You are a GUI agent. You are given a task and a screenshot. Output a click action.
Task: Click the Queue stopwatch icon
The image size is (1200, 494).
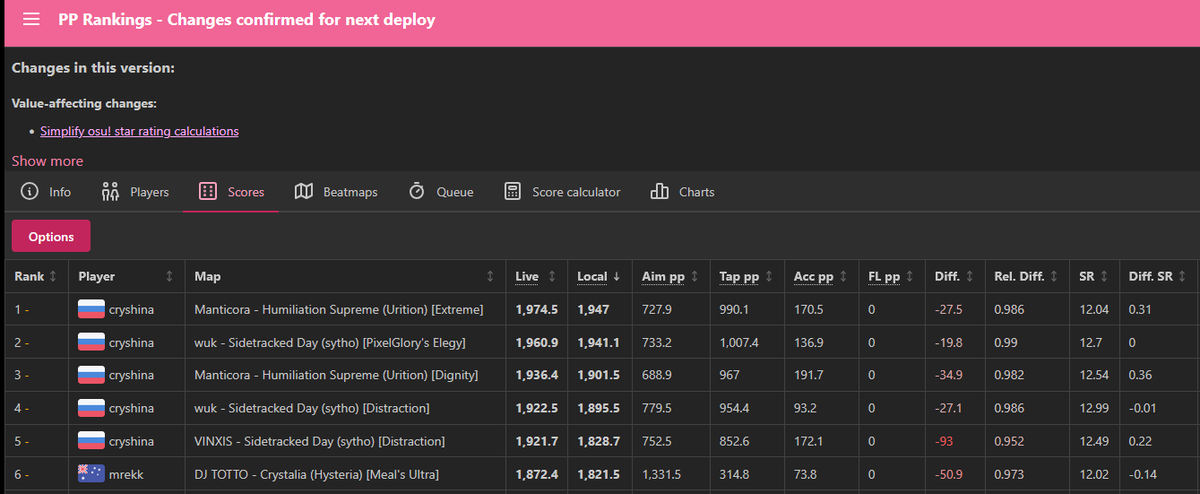pyautogui.click(x=418, y=191)
